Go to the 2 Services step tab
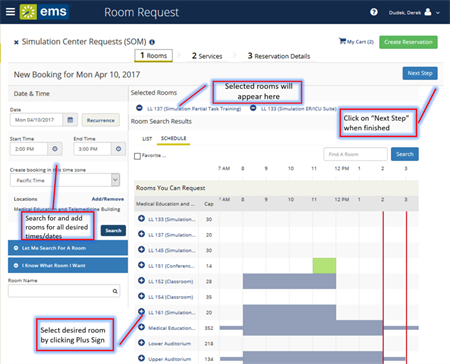 coord(207,56)
